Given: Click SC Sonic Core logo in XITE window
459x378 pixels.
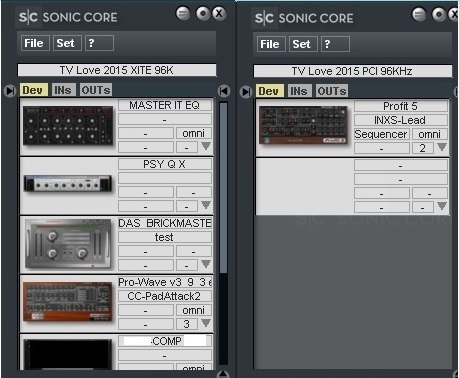Looking at the screenshot, I should tap(68, 17).
